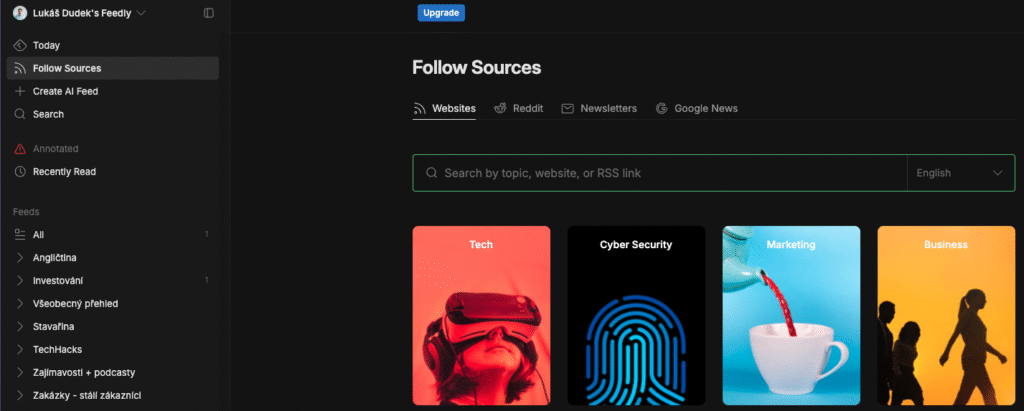Image resolution: width=1024 pixels, height=411 pixels.
Task: Open Recently Read via the clock icon
Action: 20,172
